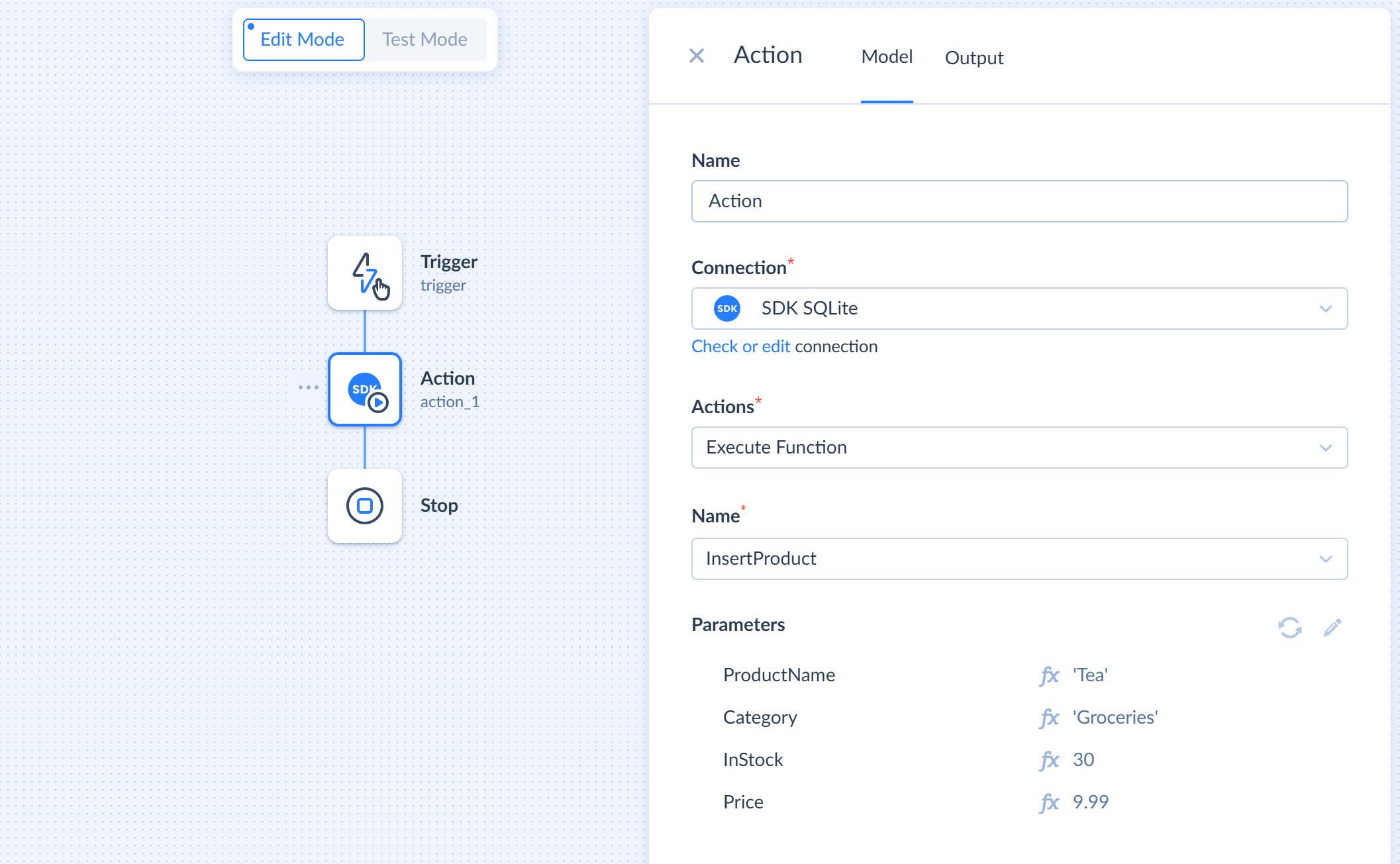Edit parameters with the pencil icon
Viewport: 1400px width, 864px height.
(1332, 627)
